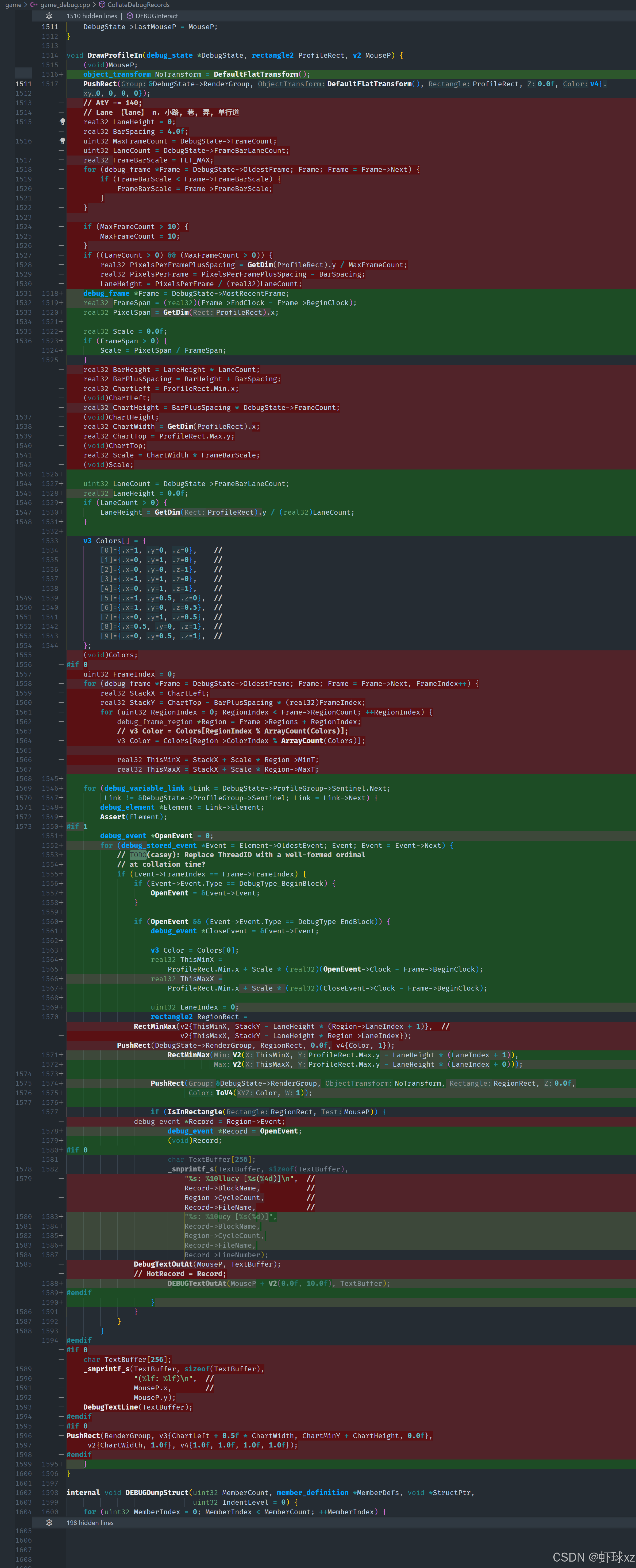Image resolution: width=636 pixels, height=1568 pixels.
Task: Click the line 'Assert(Element);'
Action: [133, 817]
